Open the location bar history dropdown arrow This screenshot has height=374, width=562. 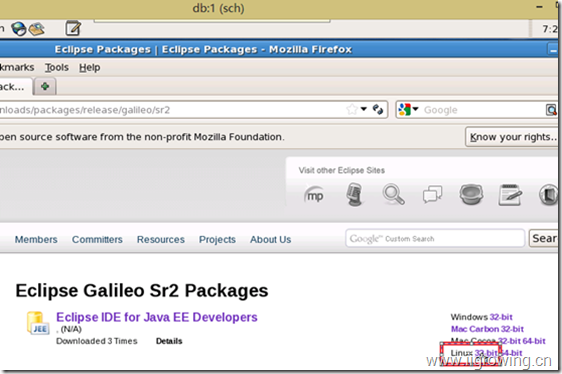364,109
